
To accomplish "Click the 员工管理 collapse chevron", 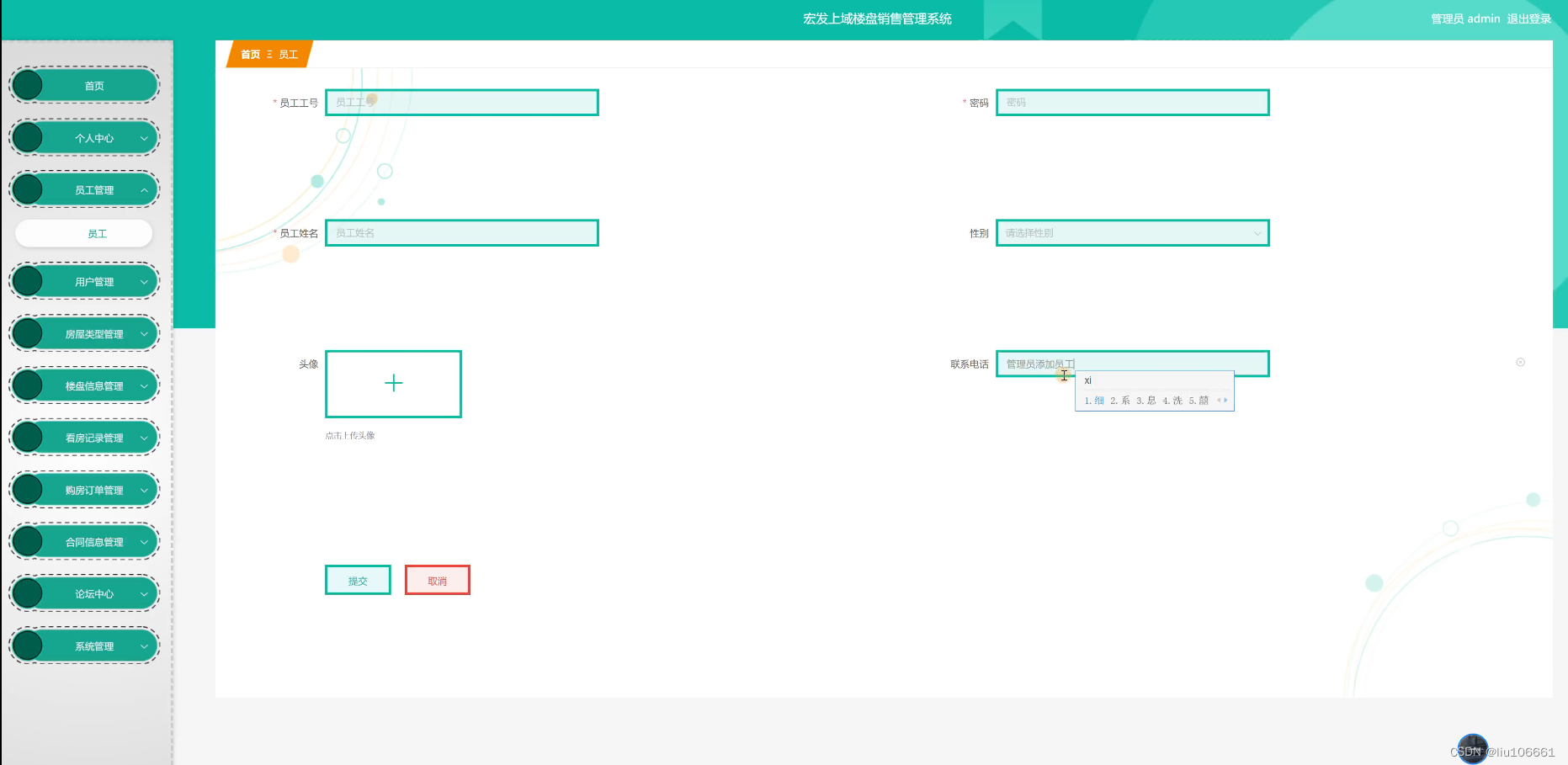I will pos(144,190).
